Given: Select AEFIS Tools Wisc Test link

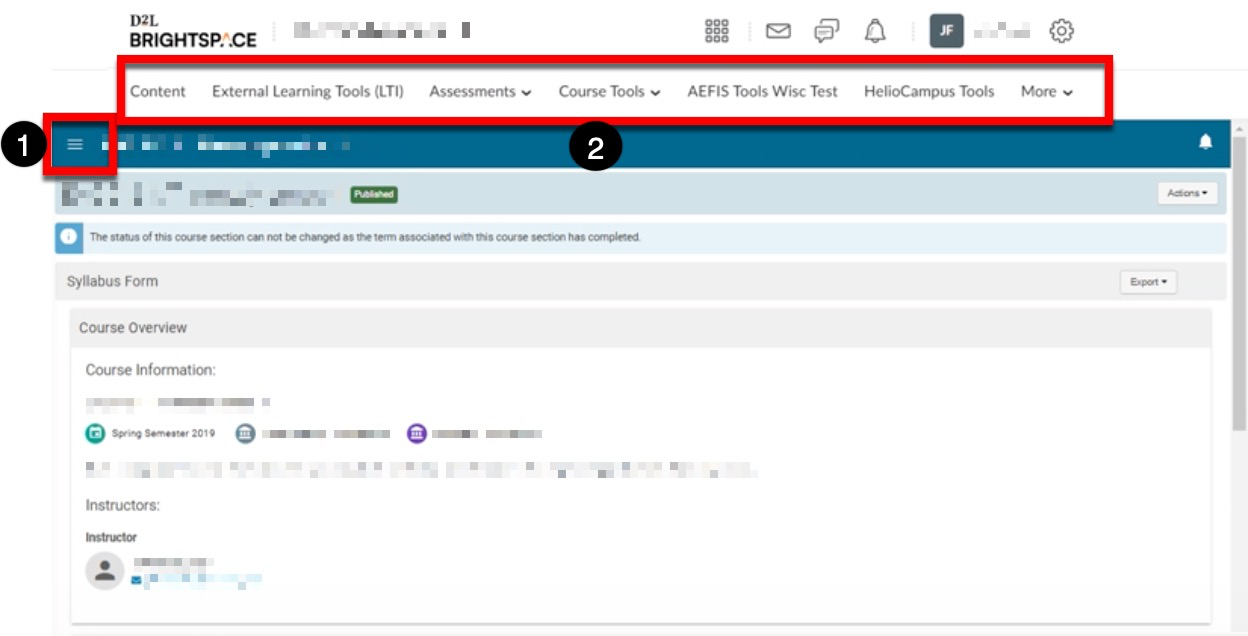Looking at the screenshot, I should [x=762, y=92].
